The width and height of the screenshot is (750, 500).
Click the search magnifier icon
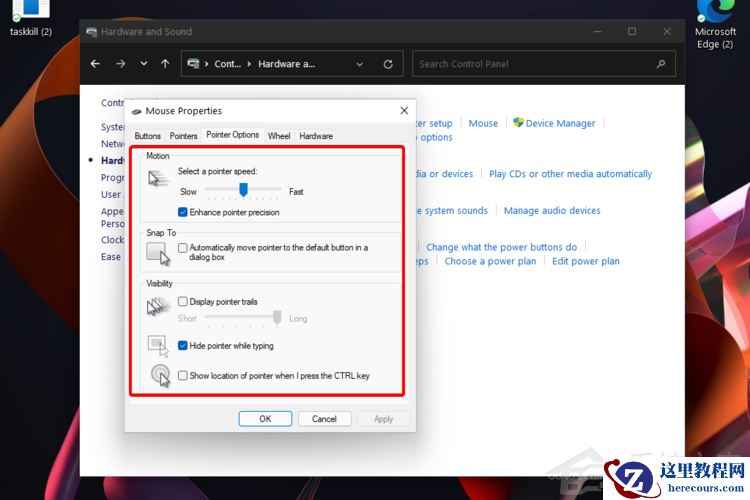click(x=661, y=64)
